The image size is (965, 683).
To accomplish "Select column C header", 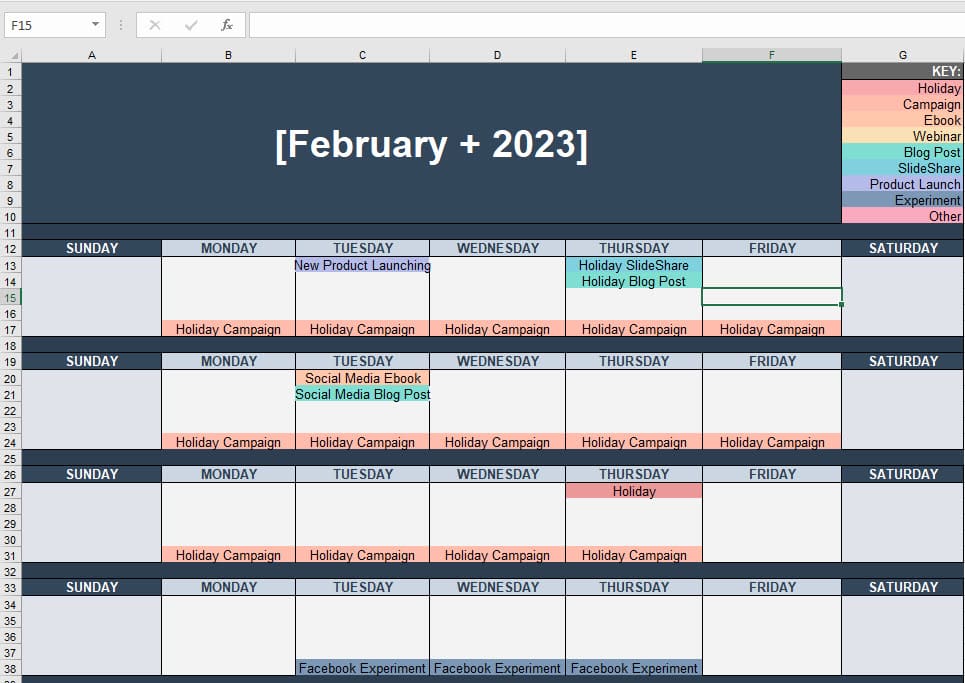I will coord(362,55).
